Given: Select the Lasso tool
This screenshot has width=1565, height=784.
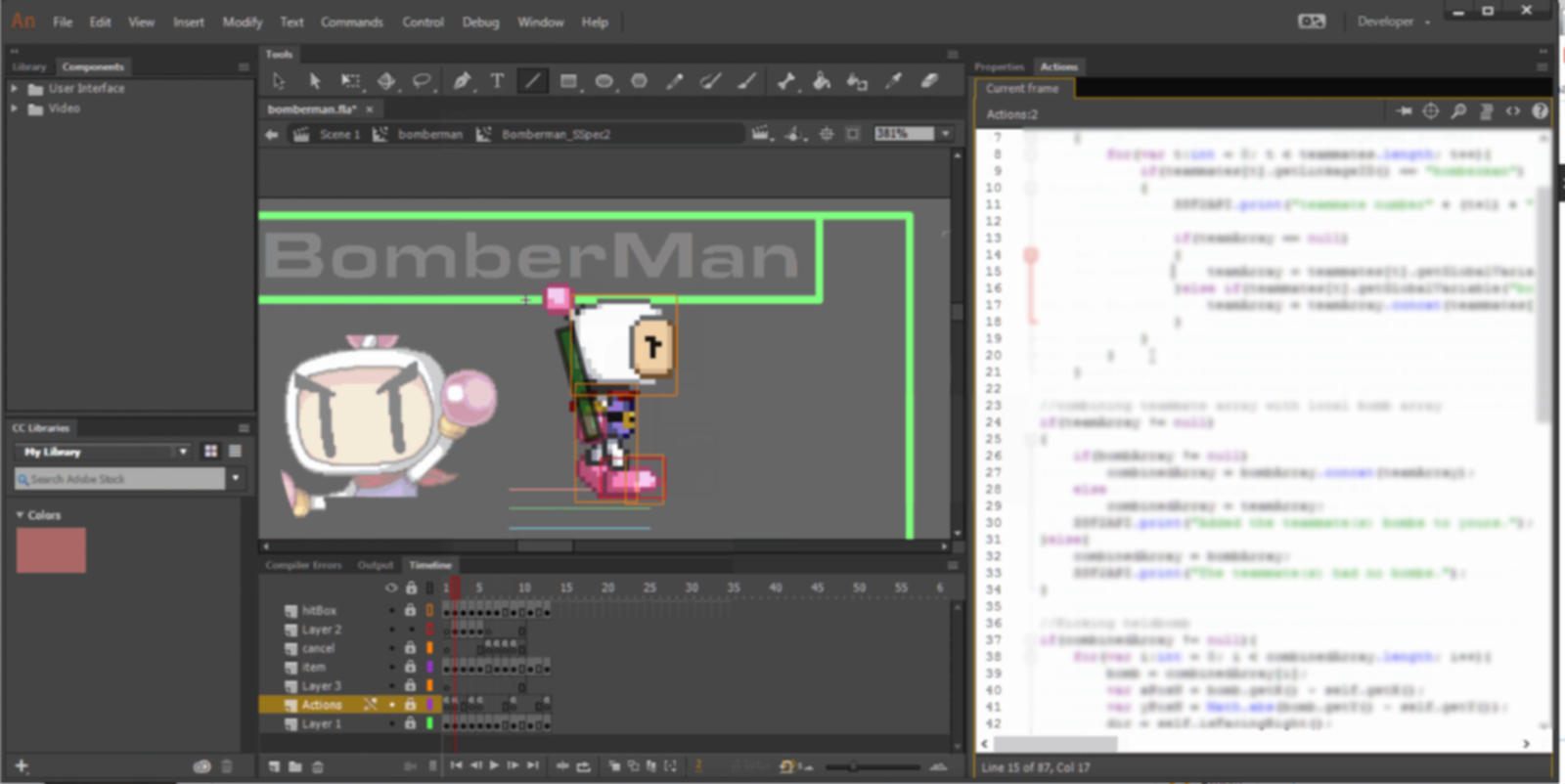Looking at the screenshot, I should (422, 81).
